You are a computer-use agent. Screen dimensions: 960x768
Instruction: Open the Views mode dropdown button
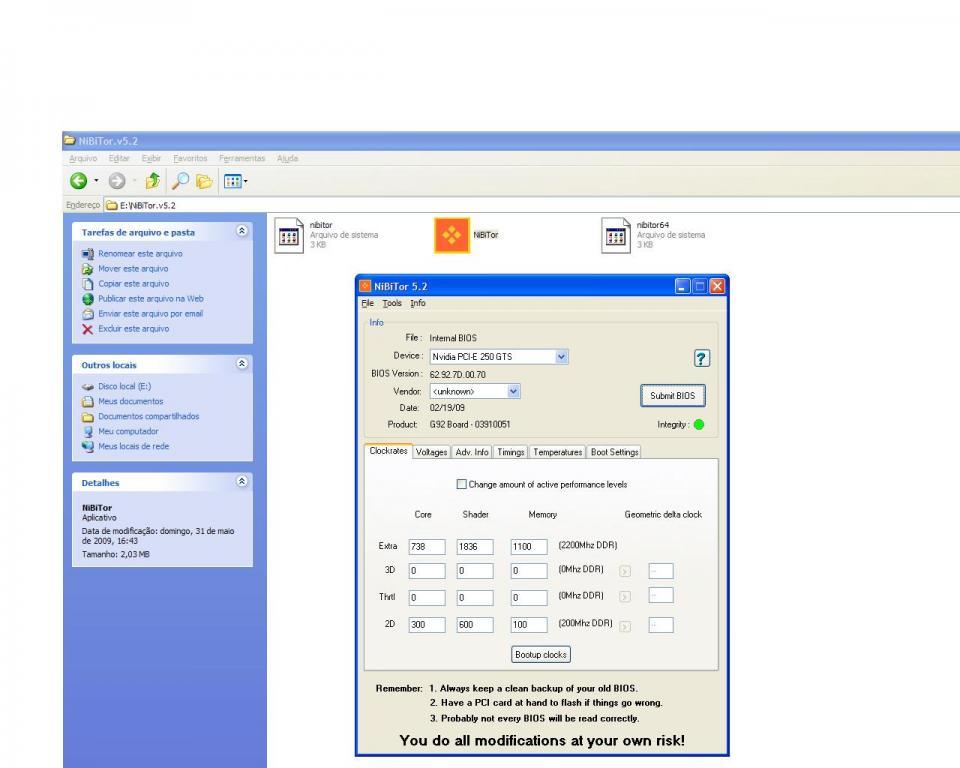point(236,181)
